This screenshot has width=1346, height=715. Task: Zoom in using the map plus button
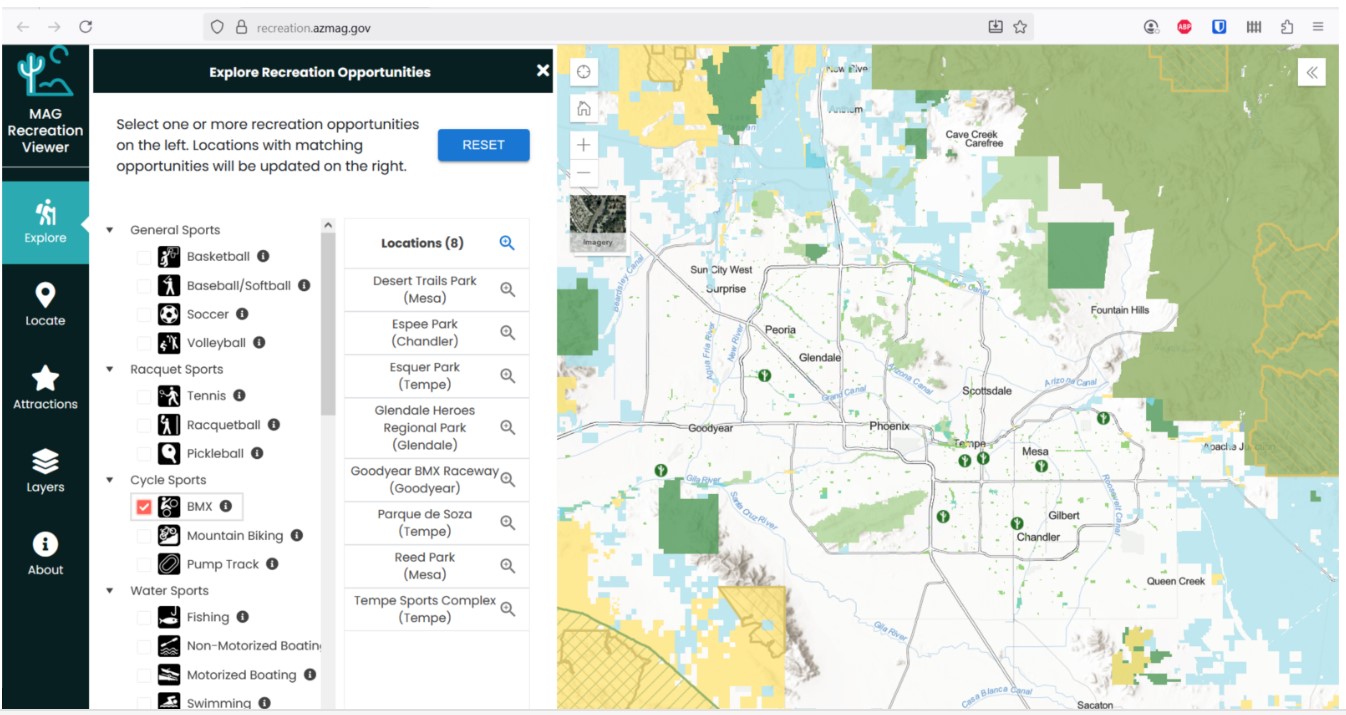[584, 145]
